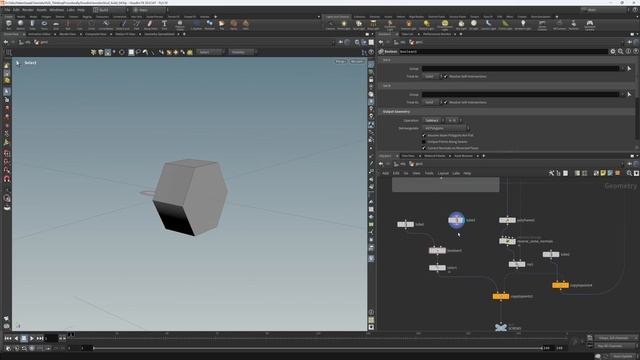Select the OUT_SCREWS null node
This screenshot has width=640, height=360.
[501, 327]
